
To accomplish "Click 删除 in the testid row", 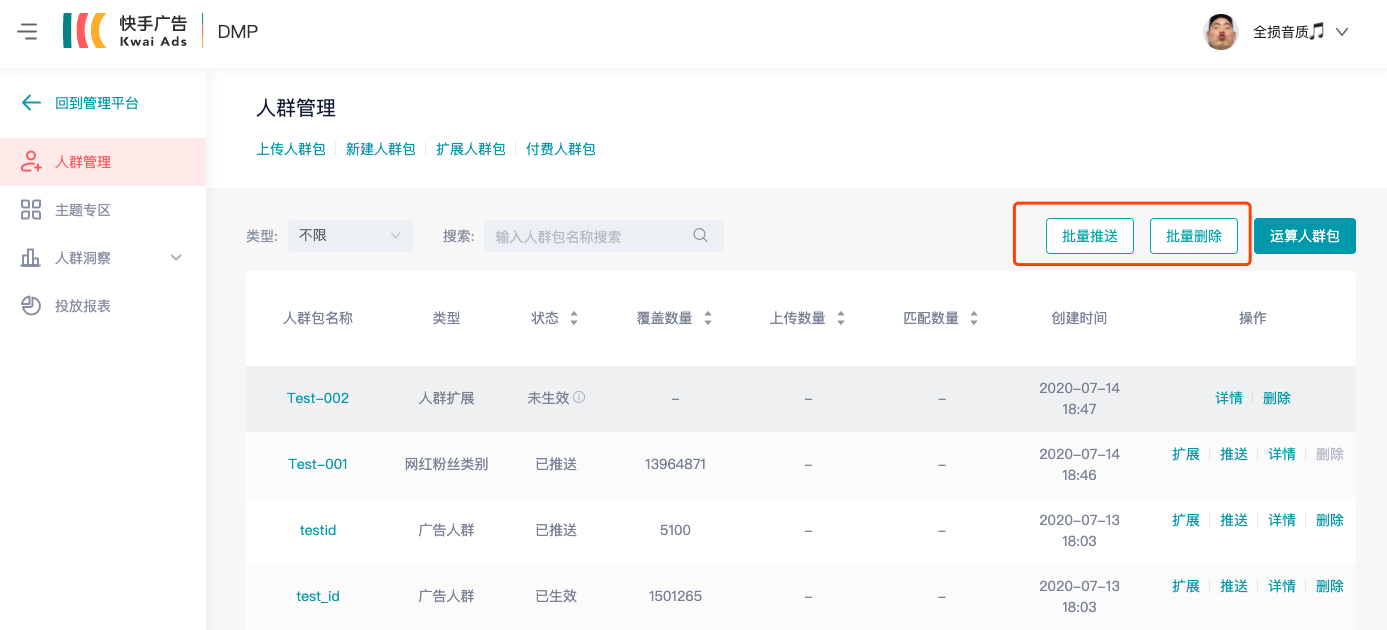I will [1330, 520].
